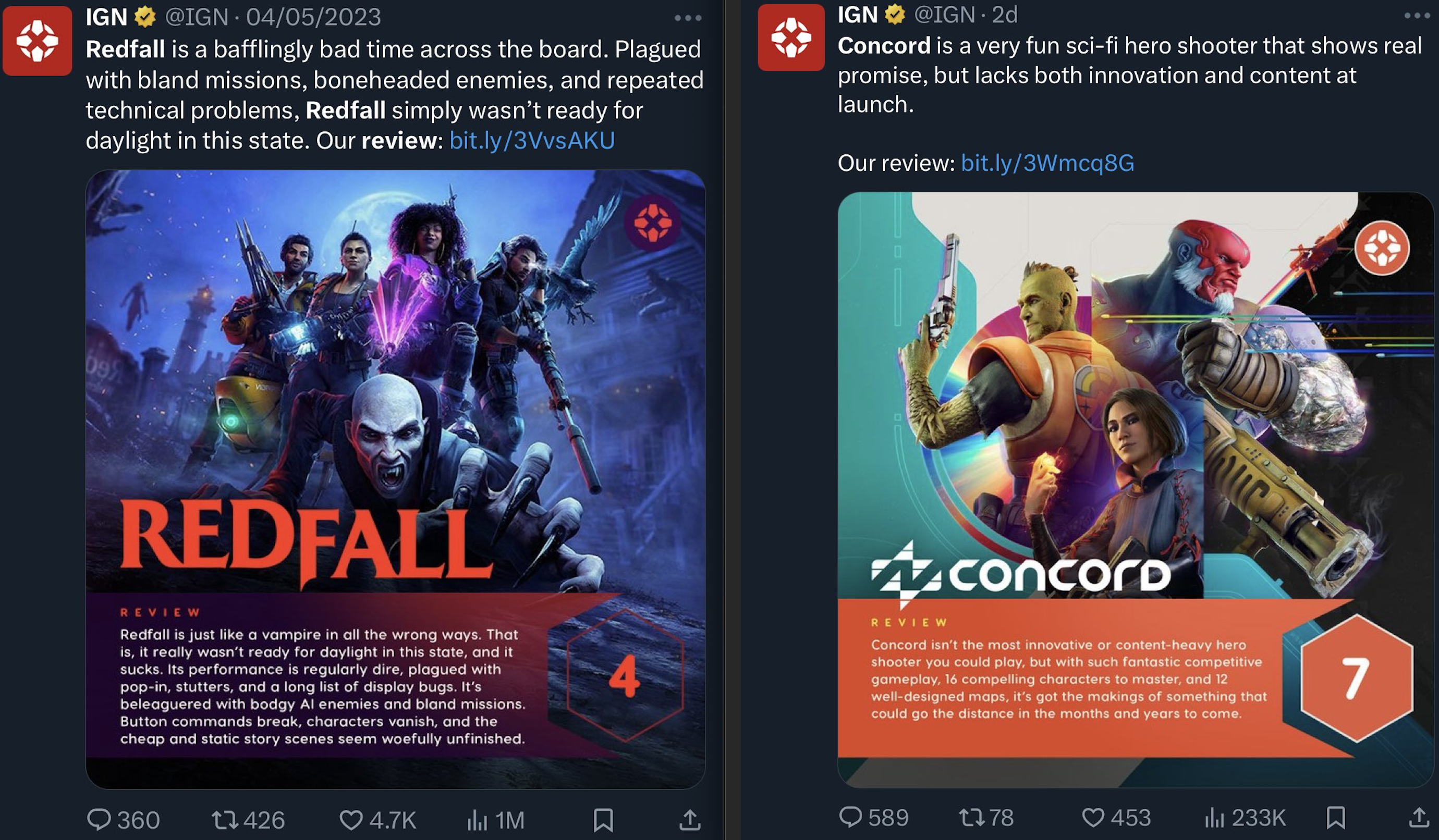View analytics for the Redfall tweet

pos(495,820)
